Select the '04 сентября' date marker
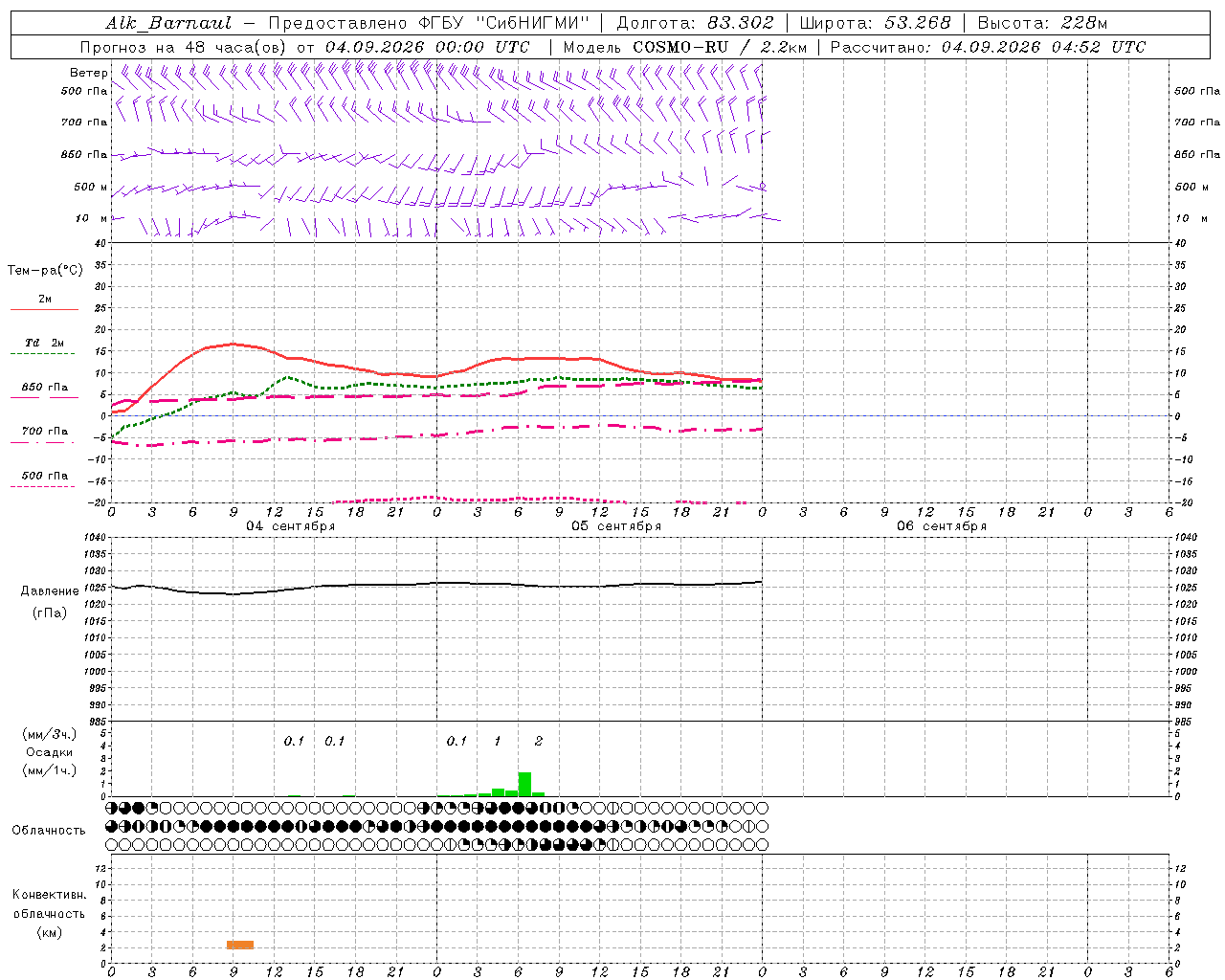1225x980 pixels. point(291,526)
